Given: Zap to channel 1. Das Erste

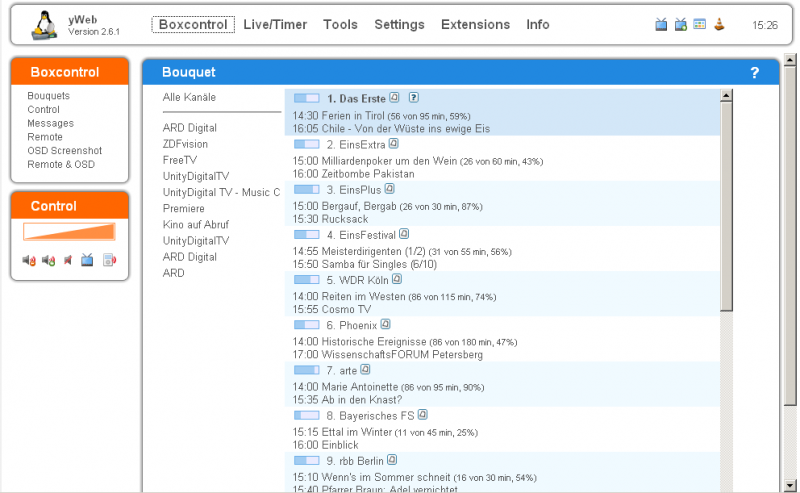Looking at the screenshot, I should coord(356,99).
